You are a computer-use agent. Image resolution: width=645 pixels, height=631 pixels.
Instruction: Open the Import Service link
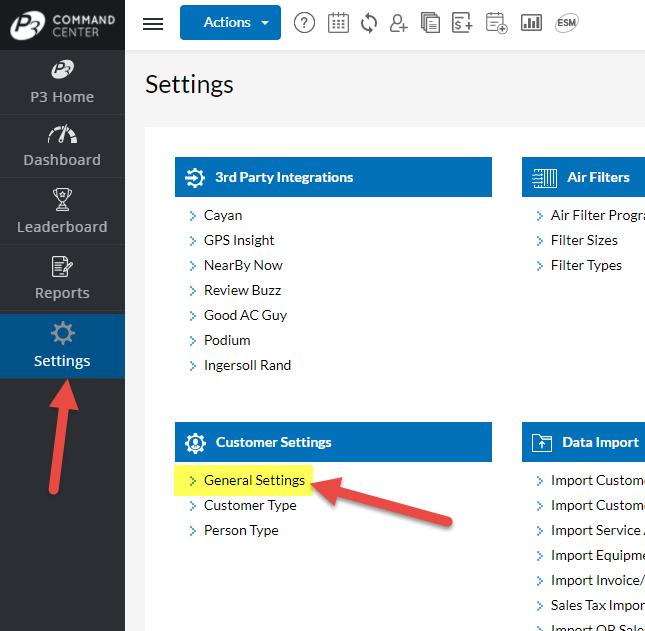(x=598, y=531)
